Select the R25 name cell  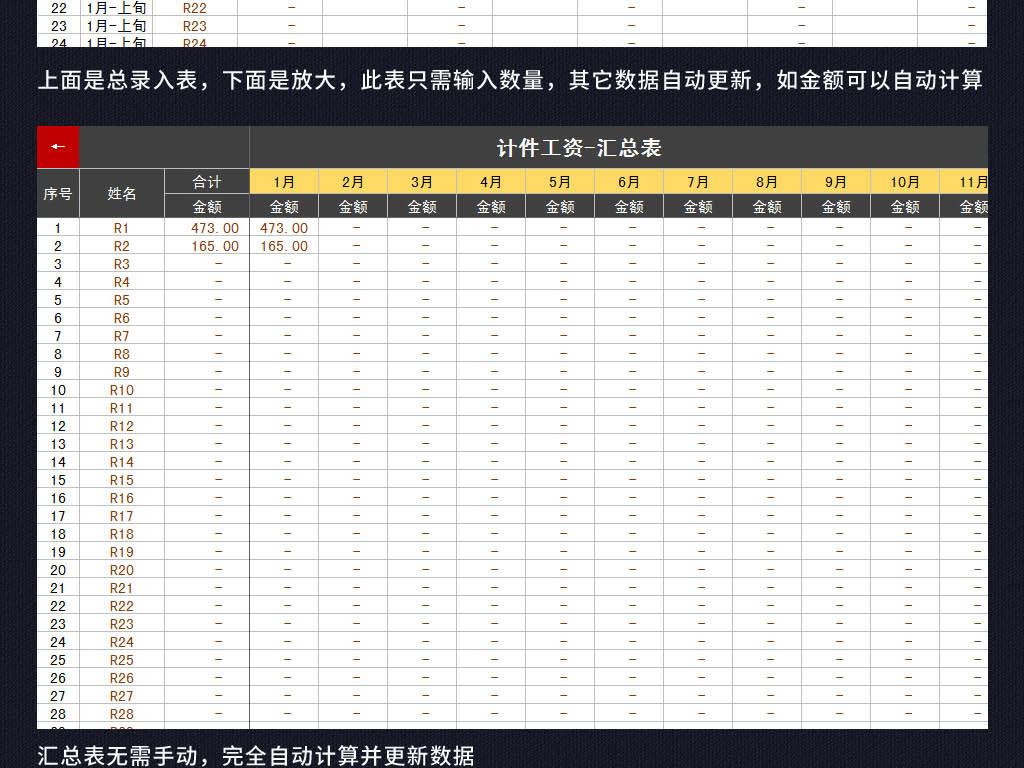[x=121, y=660]
